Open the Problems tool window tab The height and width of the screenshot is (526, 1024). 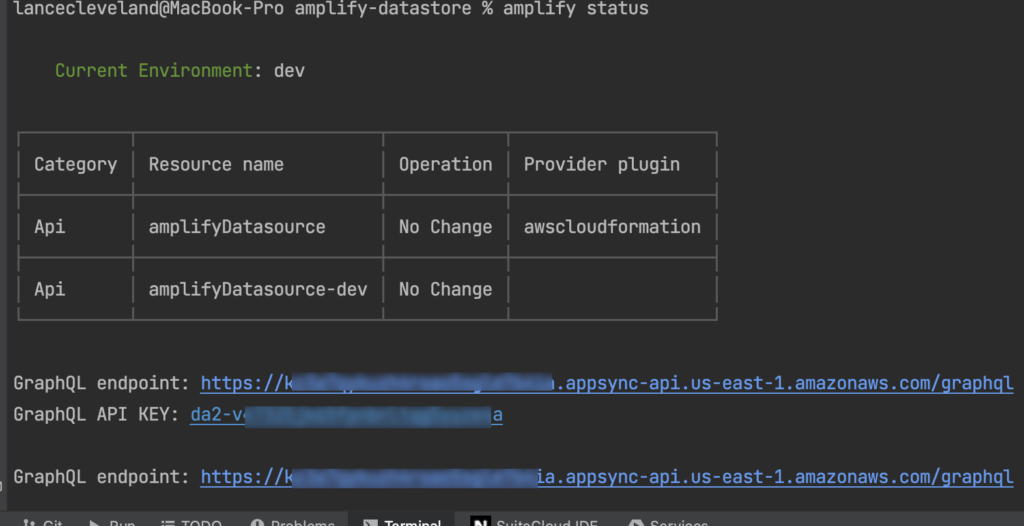click(x=303, y=523)
